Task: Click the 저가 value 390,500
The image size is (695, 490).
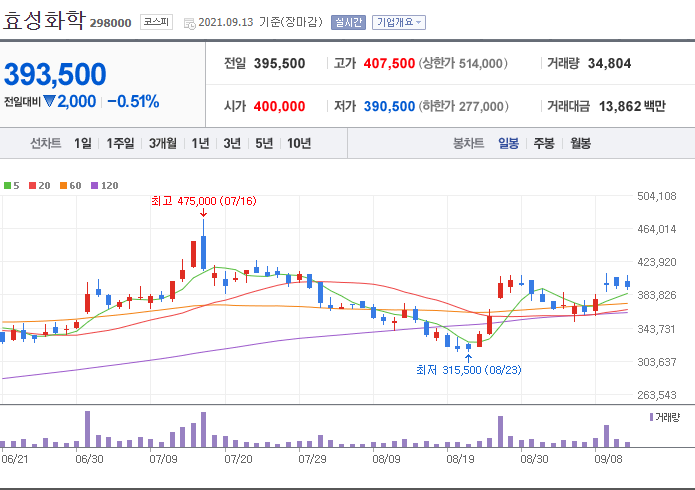Action: point(389,106)
